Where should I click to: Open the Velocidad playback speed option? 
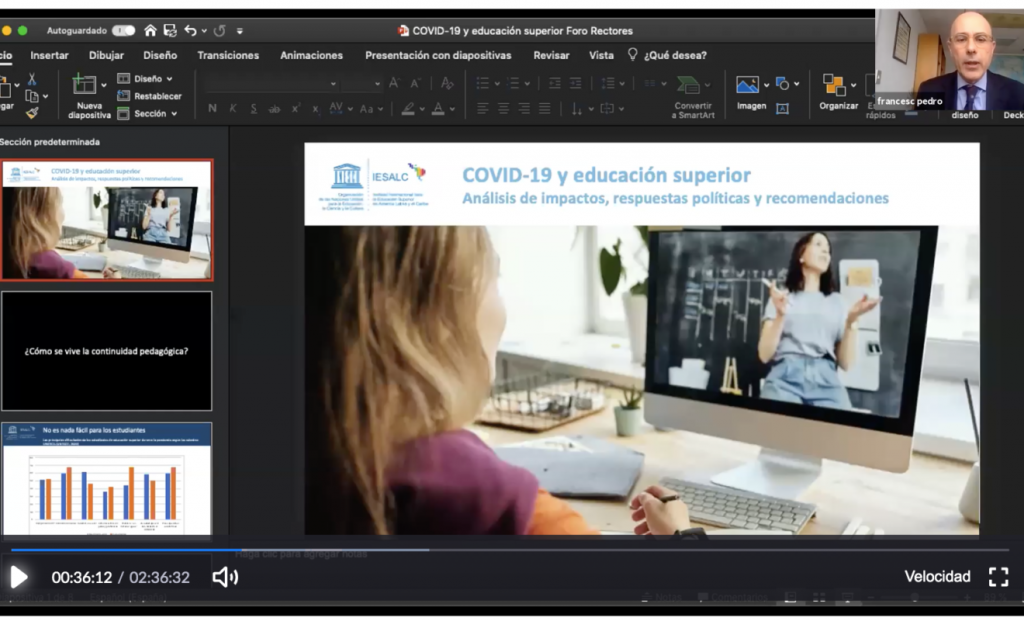point(937,577)
